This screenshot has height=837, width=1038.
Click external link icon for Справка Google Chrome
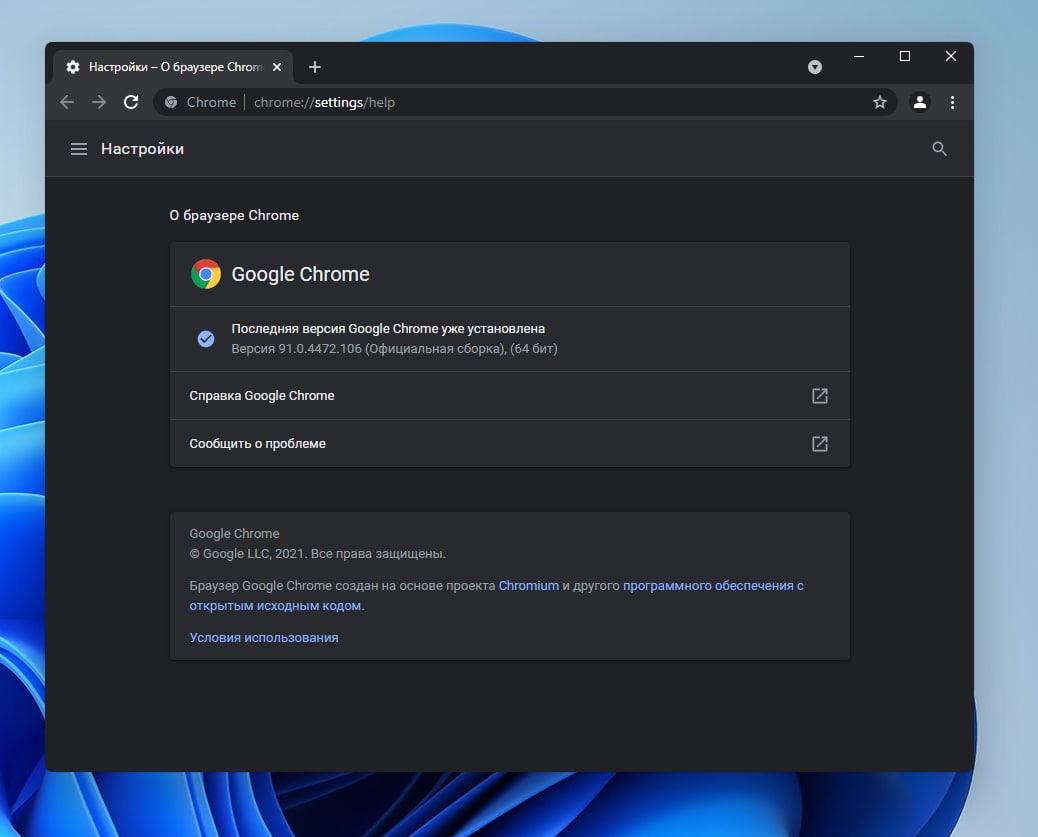[820, 396]
